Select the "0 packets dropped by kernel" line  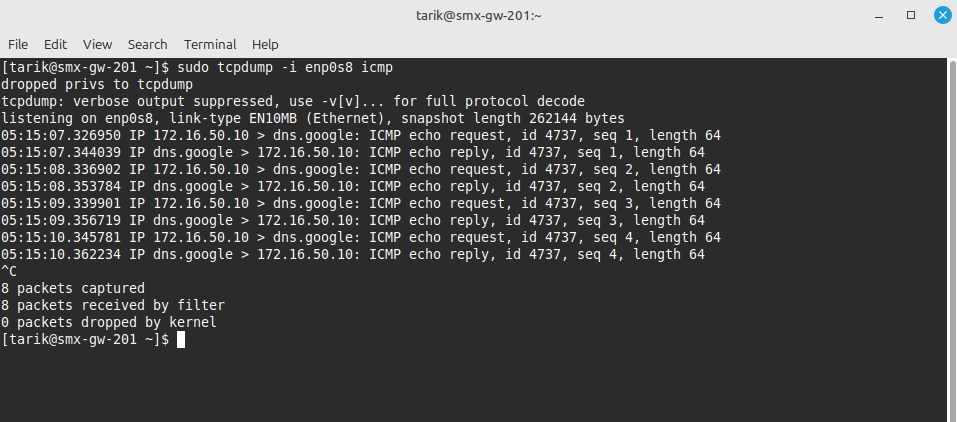(x=109, y=322)
